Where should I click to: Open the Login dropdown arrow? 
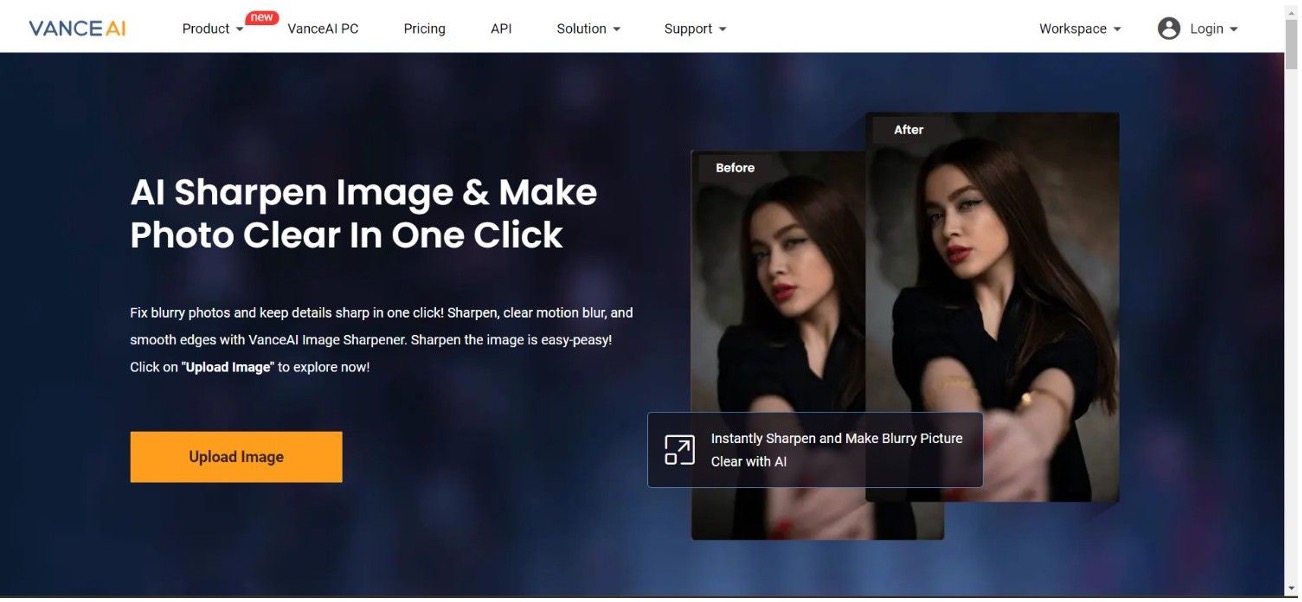coord(1234,28)
